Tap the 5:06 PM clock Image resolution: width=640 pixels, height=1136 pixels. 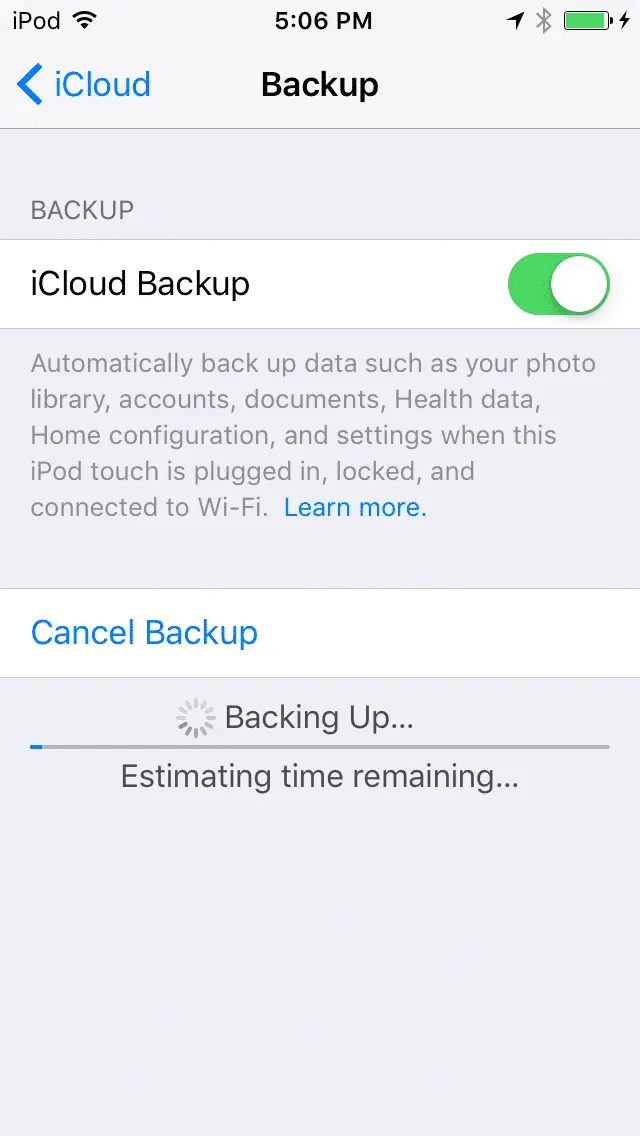[323, 21]
